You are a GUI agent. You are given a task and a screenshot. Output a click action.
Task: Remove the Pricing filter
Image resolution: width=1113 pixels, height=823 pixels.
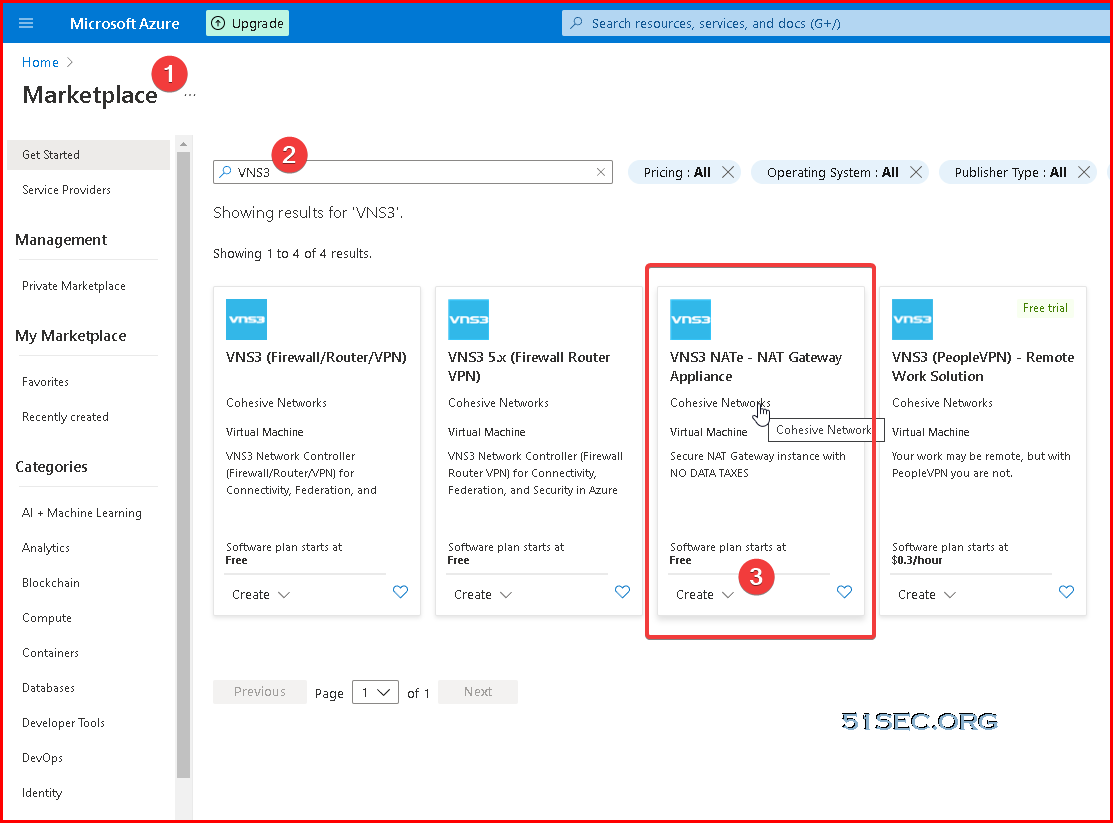click(728, 173)
